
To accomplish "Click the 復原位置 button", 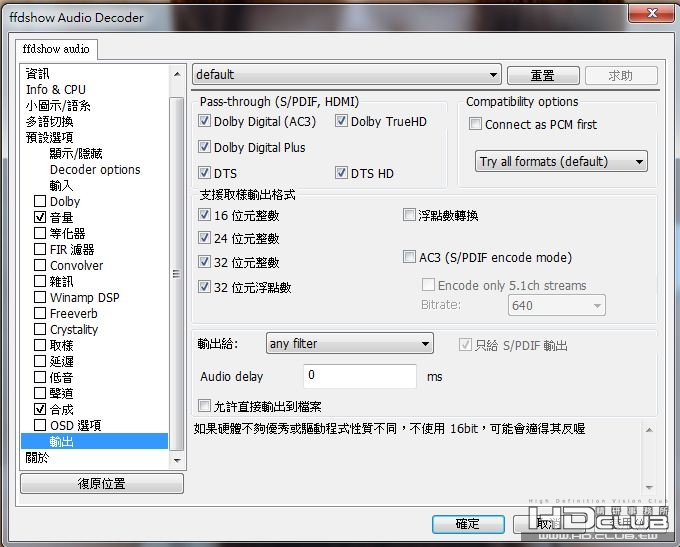I will click(x=102, y=483).
